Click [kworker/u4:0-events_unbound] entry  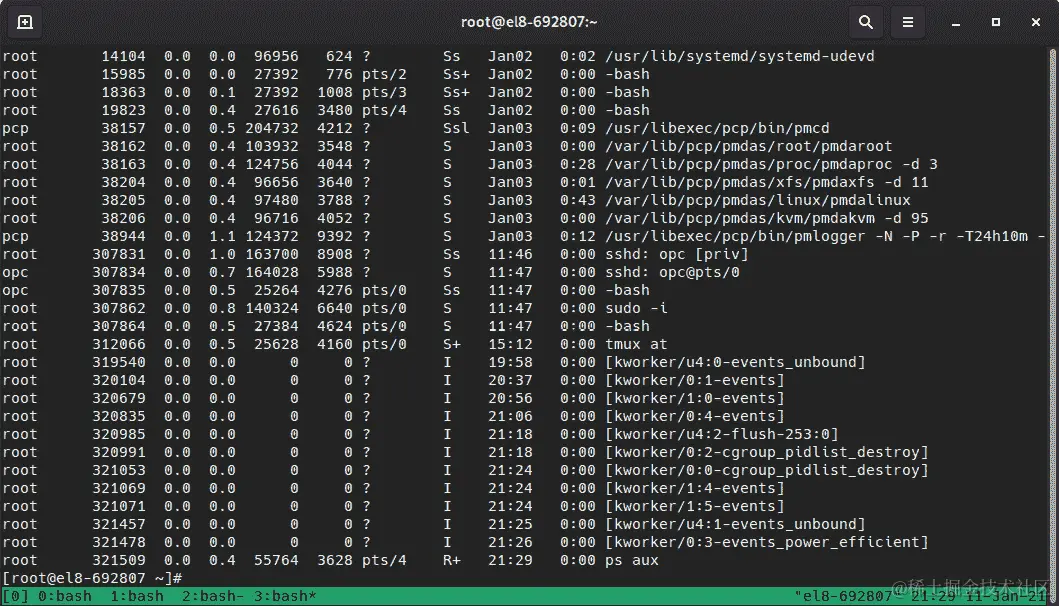pyautogui.click(x=735, y=362)
